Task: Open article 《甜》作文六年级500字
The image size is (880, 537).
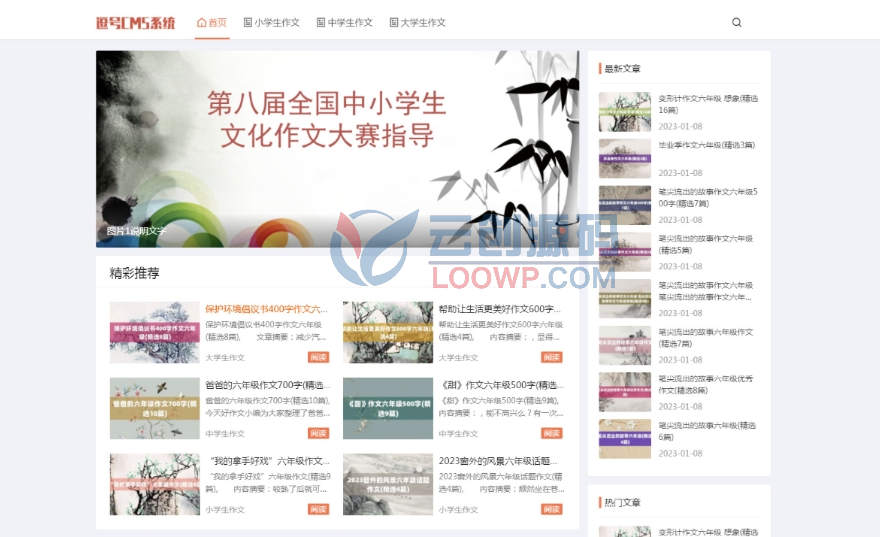Action: click(501, 385)
